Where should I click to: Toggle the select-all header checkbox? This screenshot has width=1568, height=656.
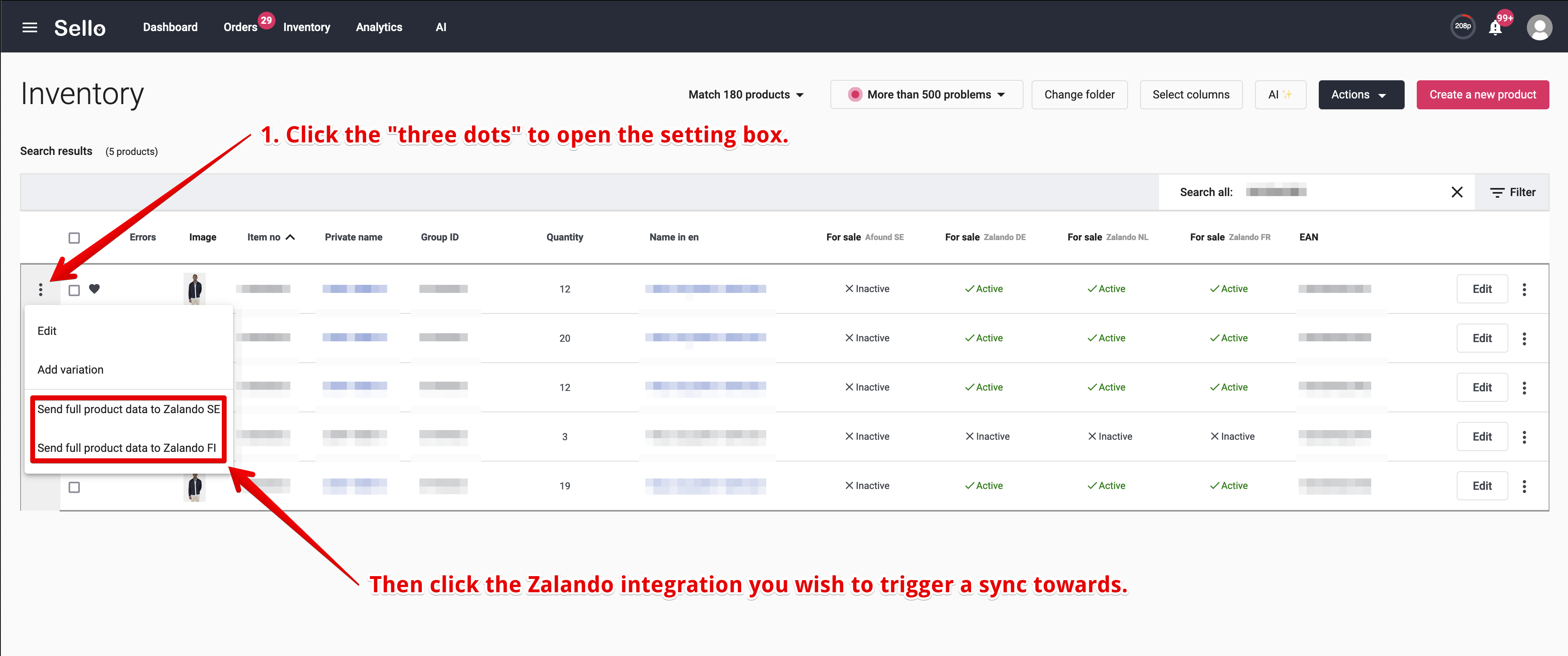tap(74, 238)
